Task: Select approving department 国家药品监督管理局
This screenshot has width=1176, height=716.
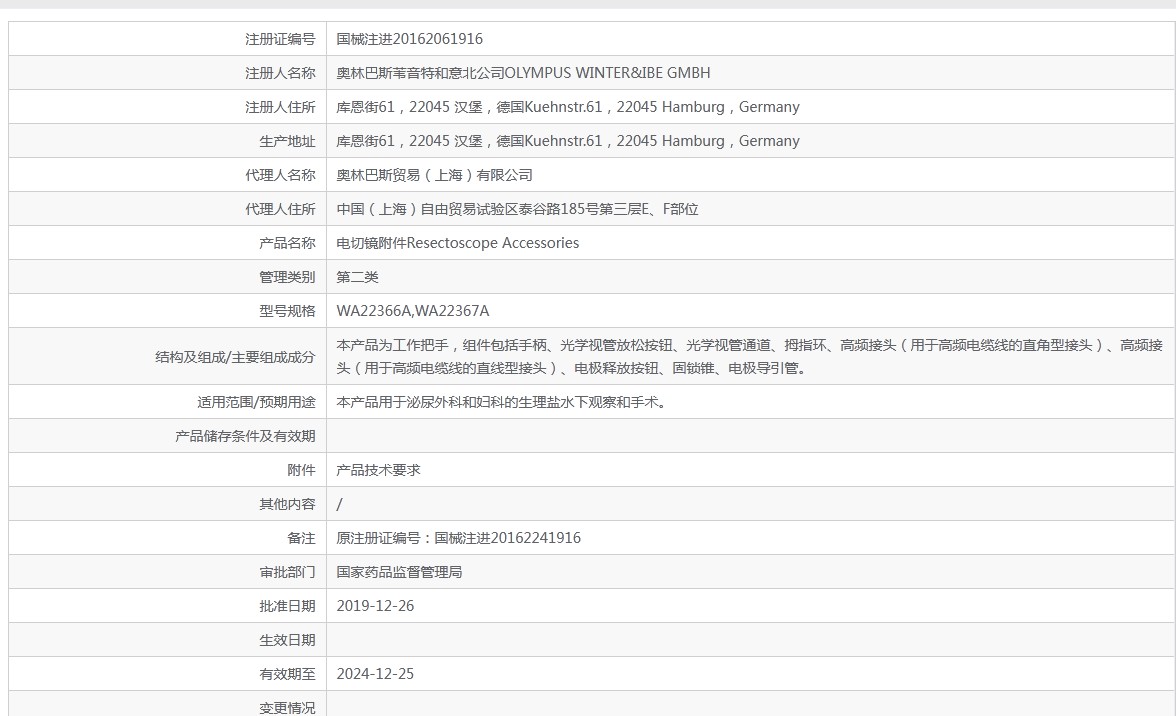Action: click(x=399, y=572)
